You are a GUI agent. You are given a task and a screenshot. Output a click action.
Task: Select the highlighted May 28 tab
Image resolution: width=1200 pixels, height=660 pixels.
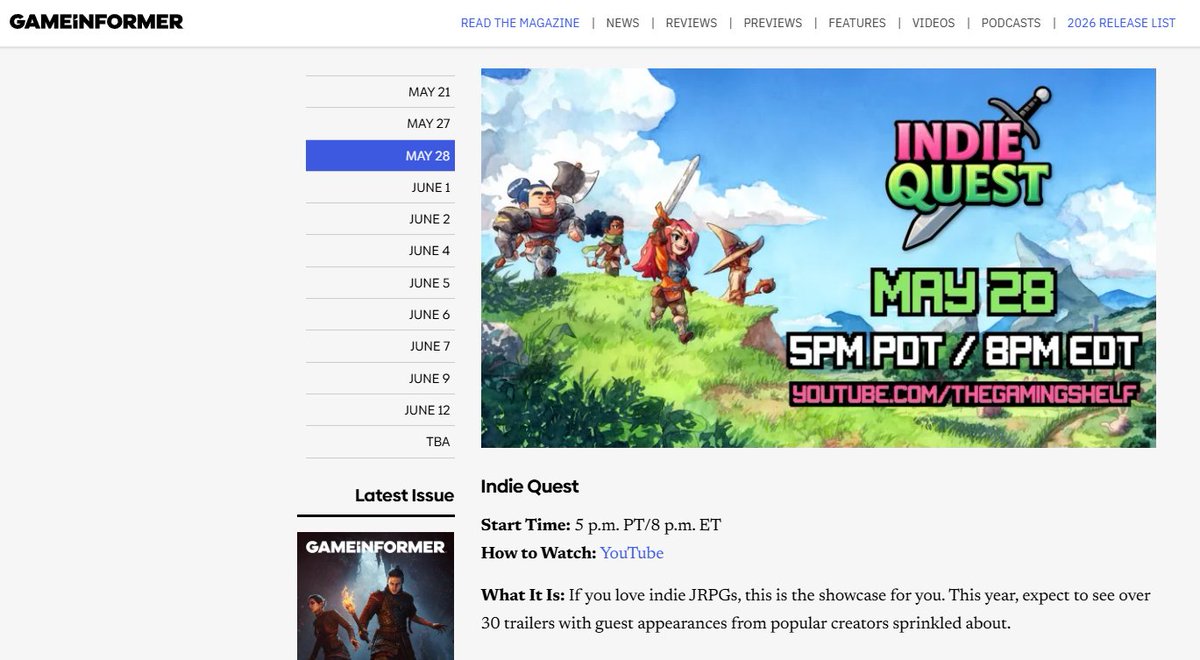coord(380,156)
